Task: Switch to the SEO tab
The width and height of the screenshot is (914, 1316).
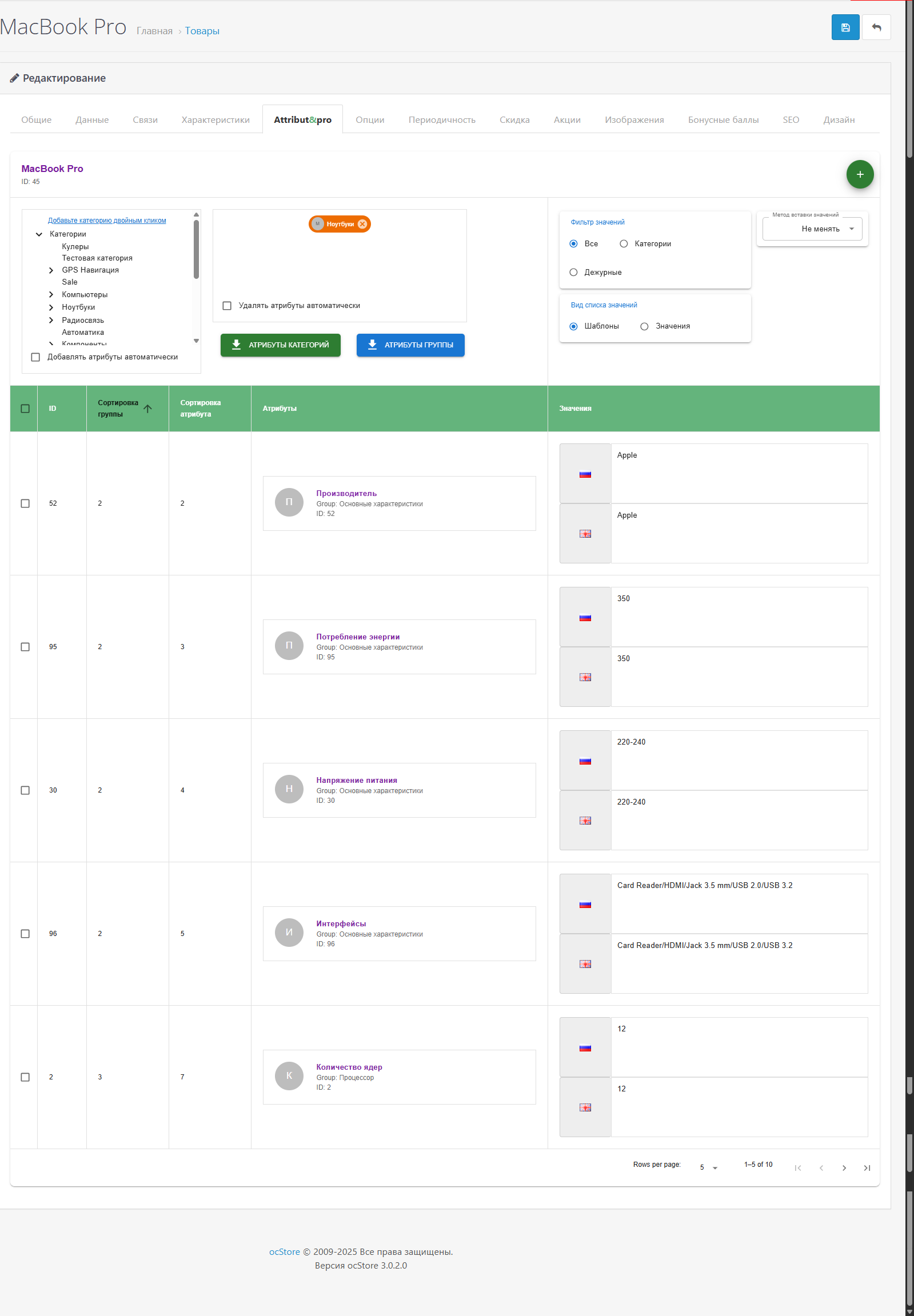Action: tap(791, 119)
